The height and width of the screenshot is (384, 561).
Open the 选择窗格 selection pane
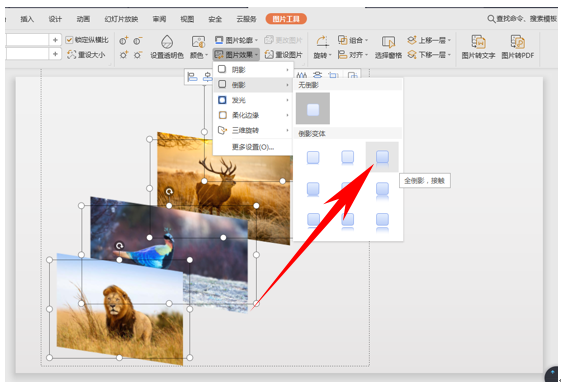(388, 47)
